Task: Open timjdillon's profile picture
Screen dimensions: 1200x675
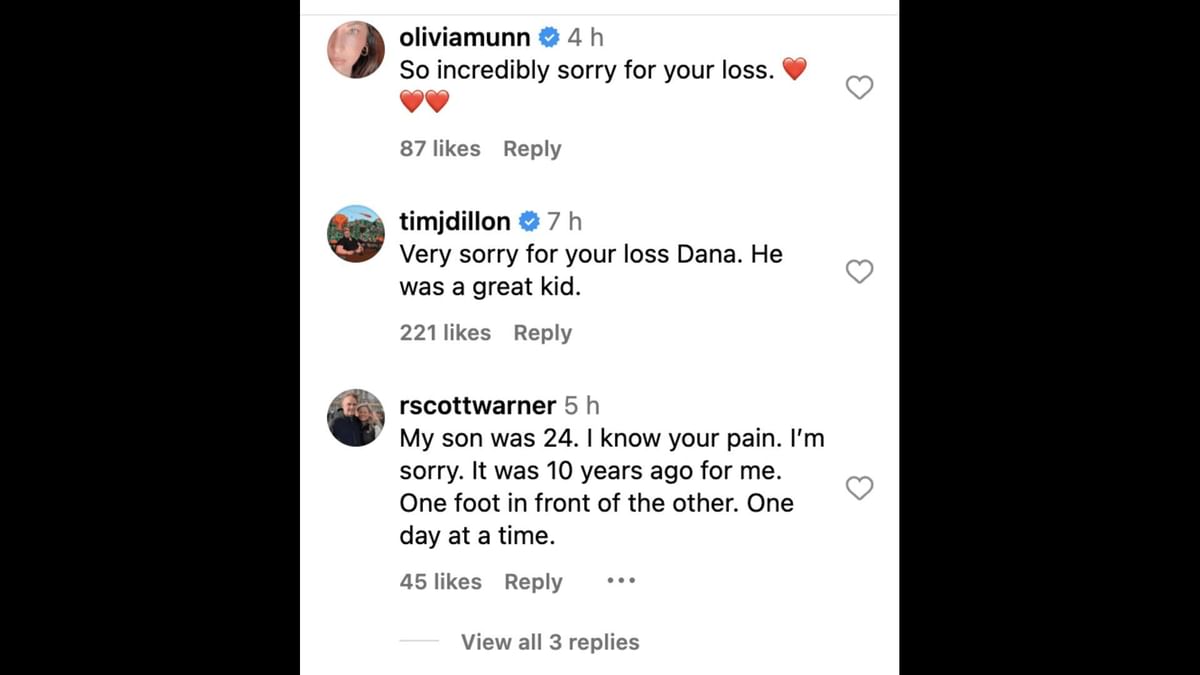Action: point(356,234)
